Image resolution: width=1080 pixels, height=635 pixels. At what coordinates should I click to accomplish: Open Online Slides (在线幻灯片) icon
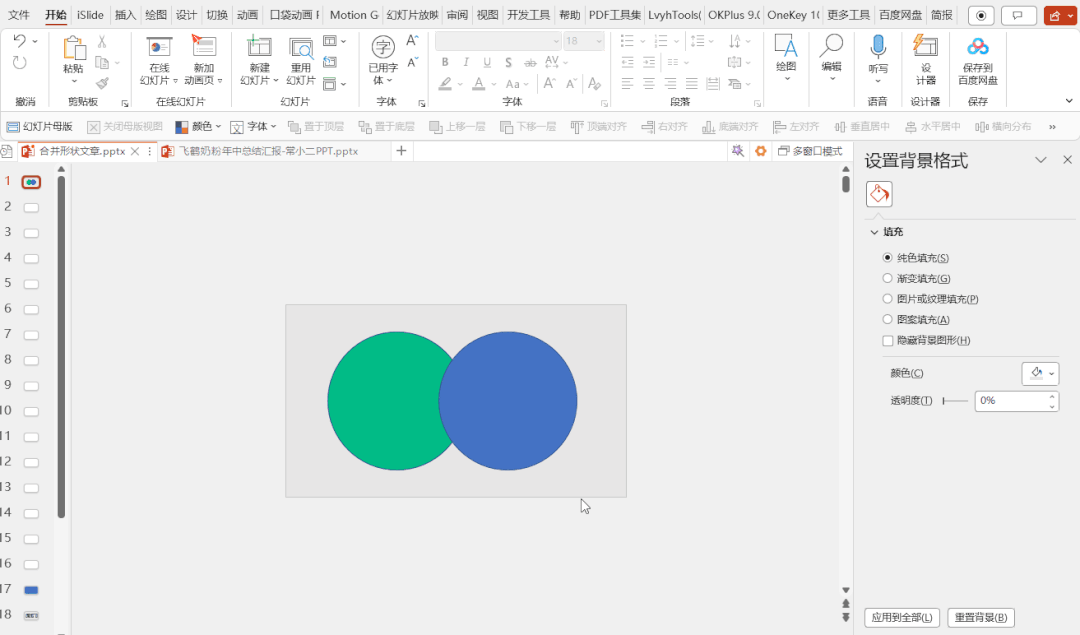[159, 47]
